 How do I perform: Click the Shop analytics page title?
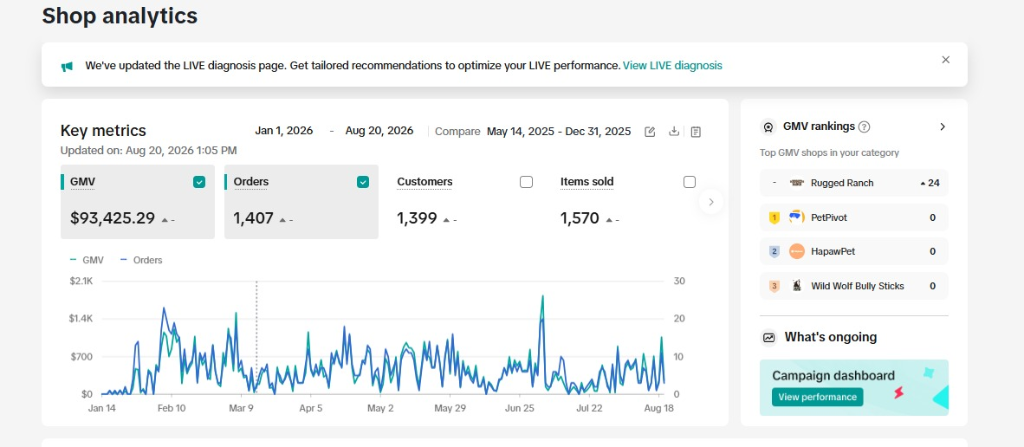(x=120, y=16)
